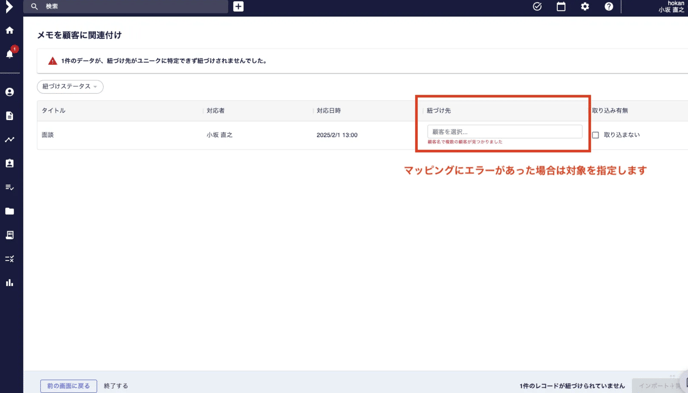Viewport: 688px width, 393px height.
Task: Click the 対応日時 column header
Action: (x=329, y=111)
